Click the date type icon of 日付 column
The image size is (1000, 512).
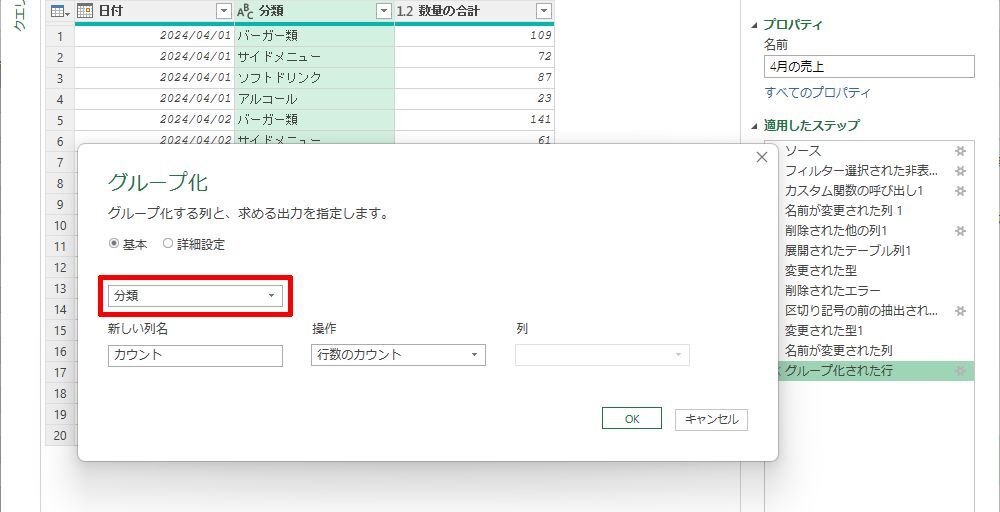85,11
